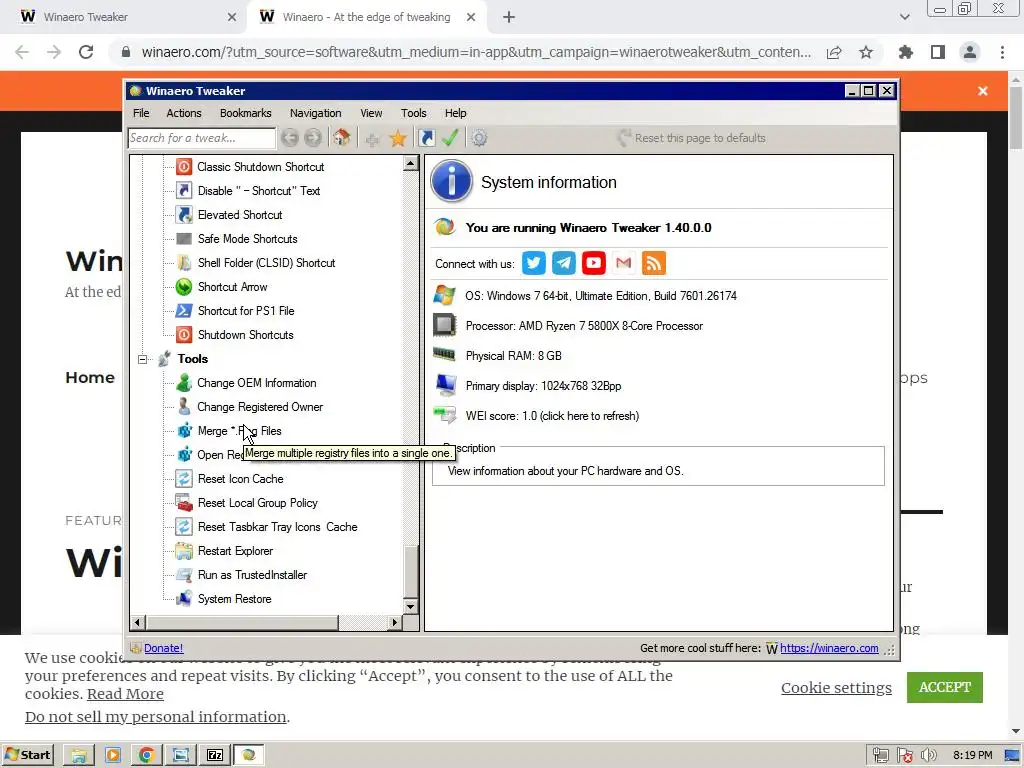Click the add bookmark plus icon
This screenshot has height=768, width=1024.
pos(372,138)
